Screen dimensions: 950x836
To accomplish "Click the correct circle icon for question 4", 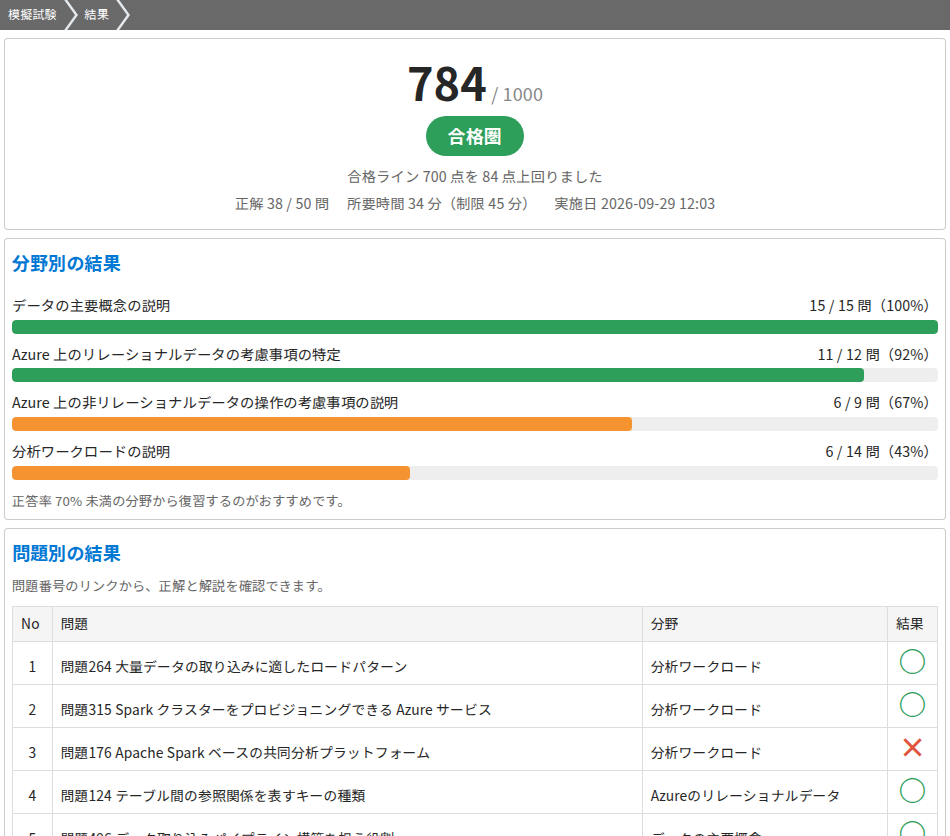I will (x=912, y=791).
